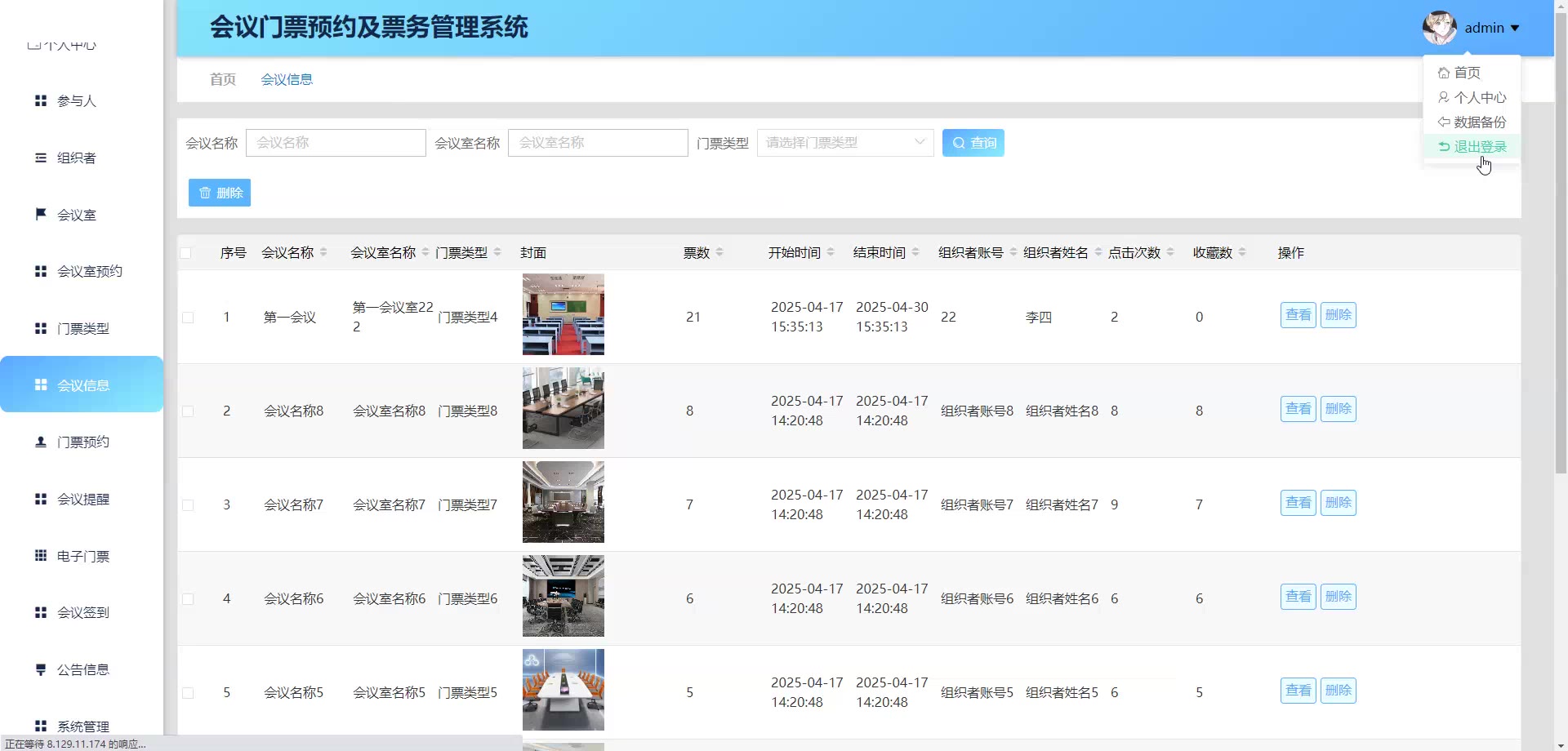
Task: Choose 退出登录 from the user menu
Action: [x=1472, y=147]
